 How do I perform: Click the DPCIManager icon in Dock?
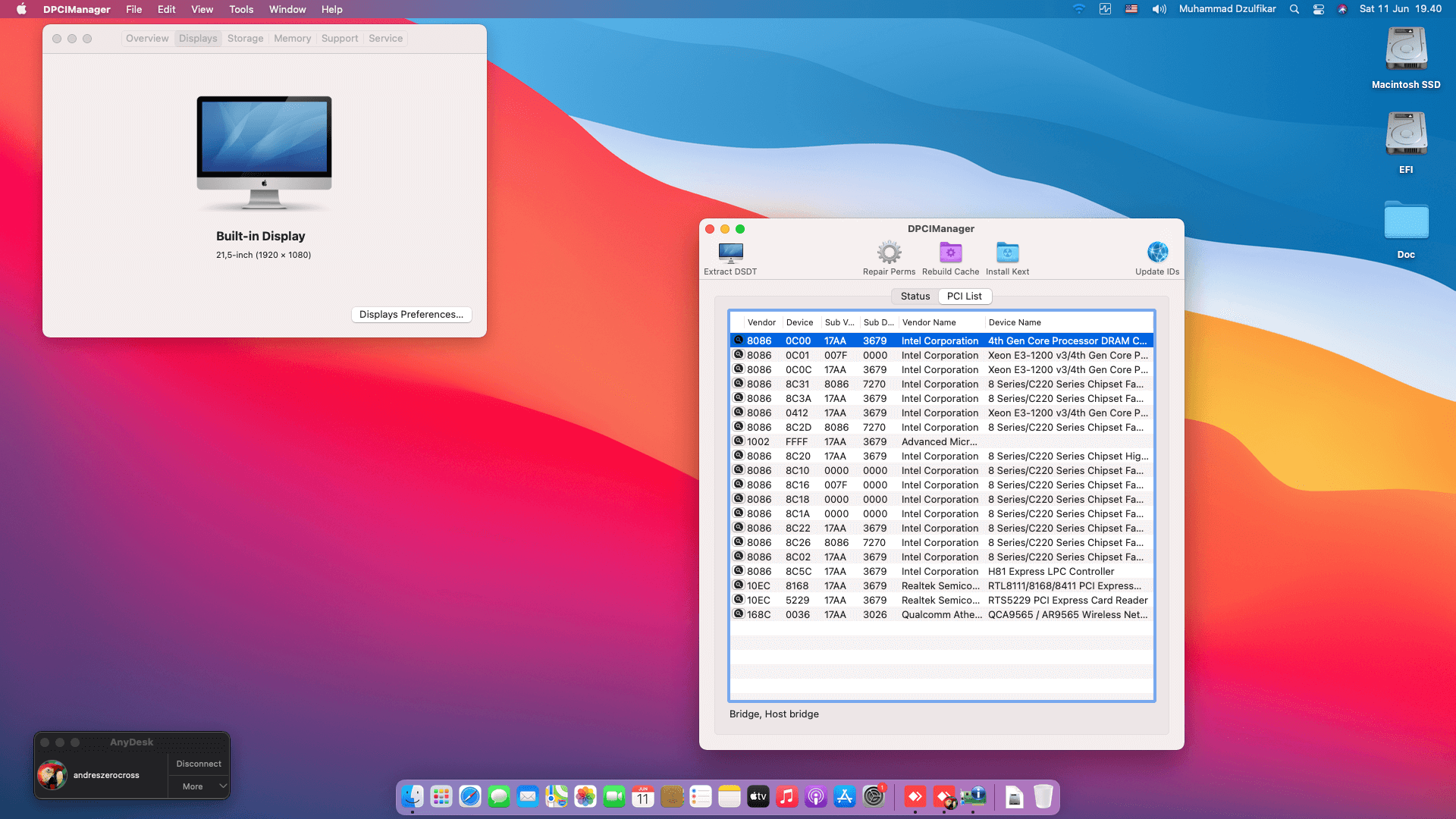point(973,796)
